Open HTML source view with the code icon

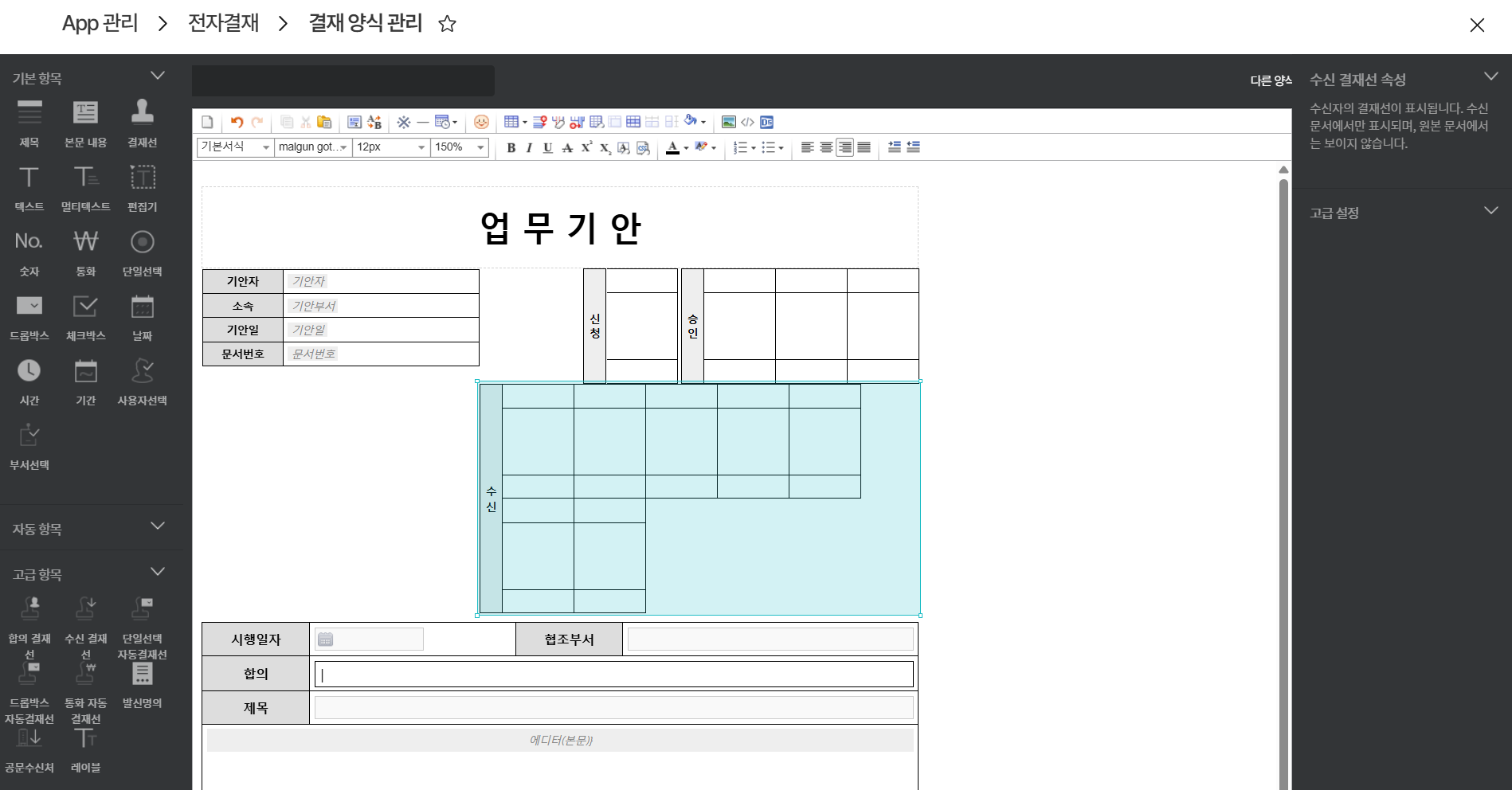[747, 122]
